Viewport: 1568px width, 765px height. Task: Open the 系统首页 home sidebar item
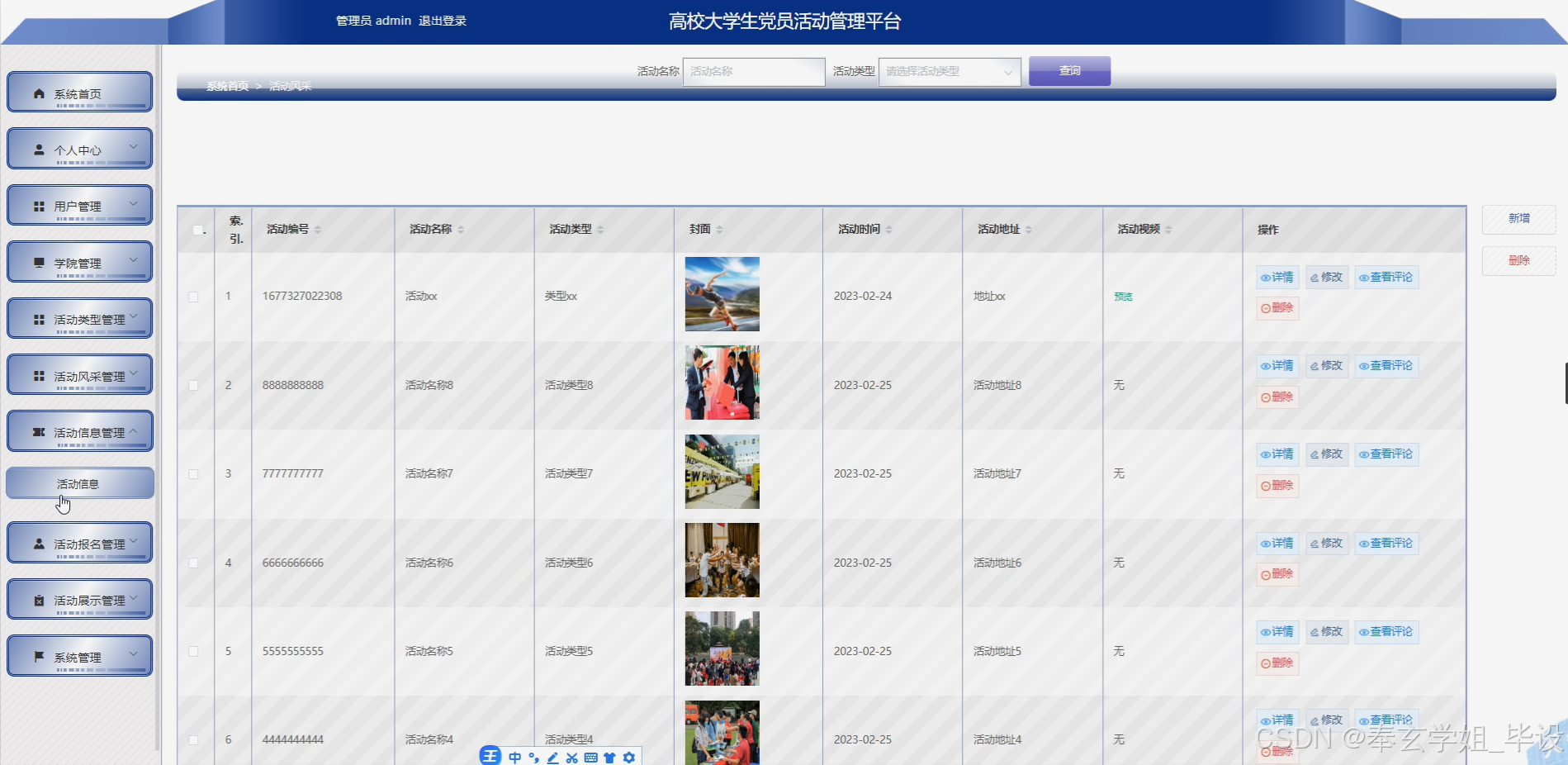click(79, 93)
